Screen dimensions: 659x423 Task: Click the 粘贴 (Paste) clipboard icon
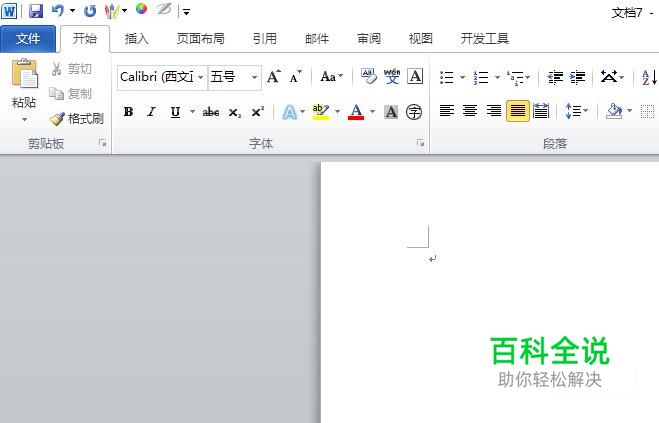point(24,73)
